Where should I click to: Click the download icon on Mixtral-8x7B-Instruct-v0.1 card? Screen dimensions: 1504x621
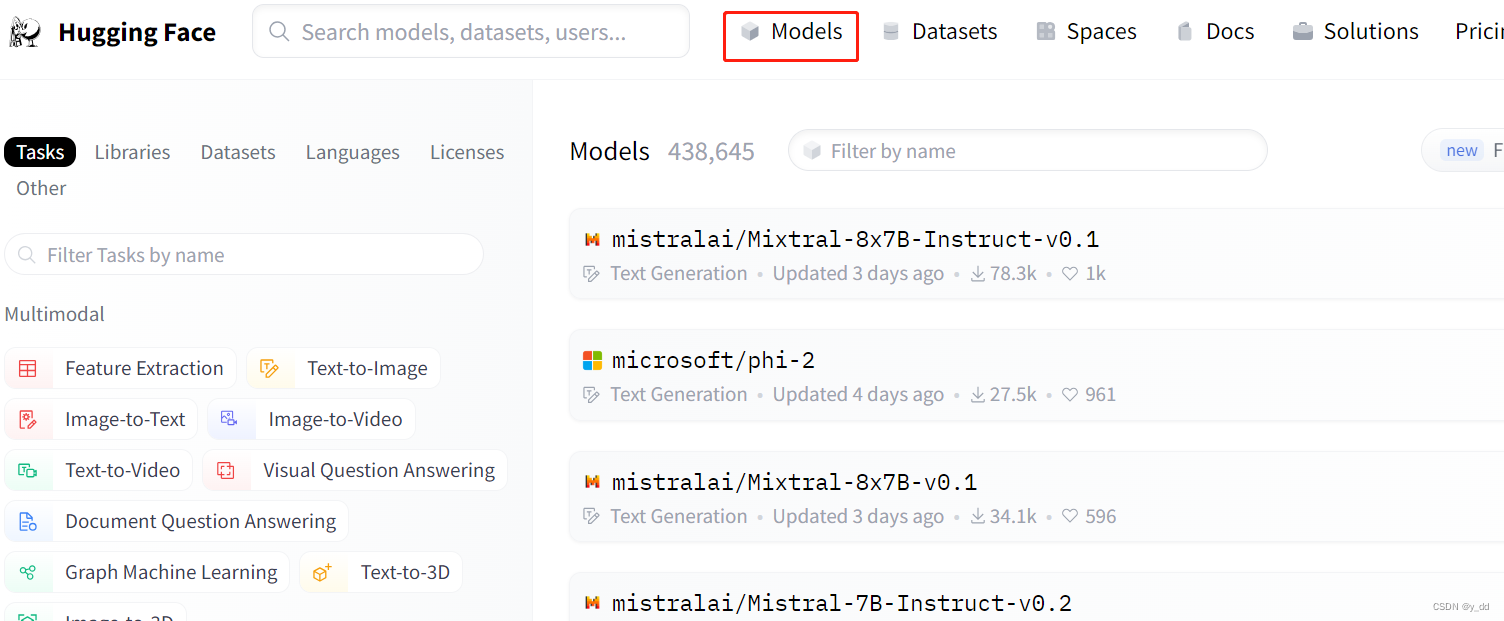(978, 274)
